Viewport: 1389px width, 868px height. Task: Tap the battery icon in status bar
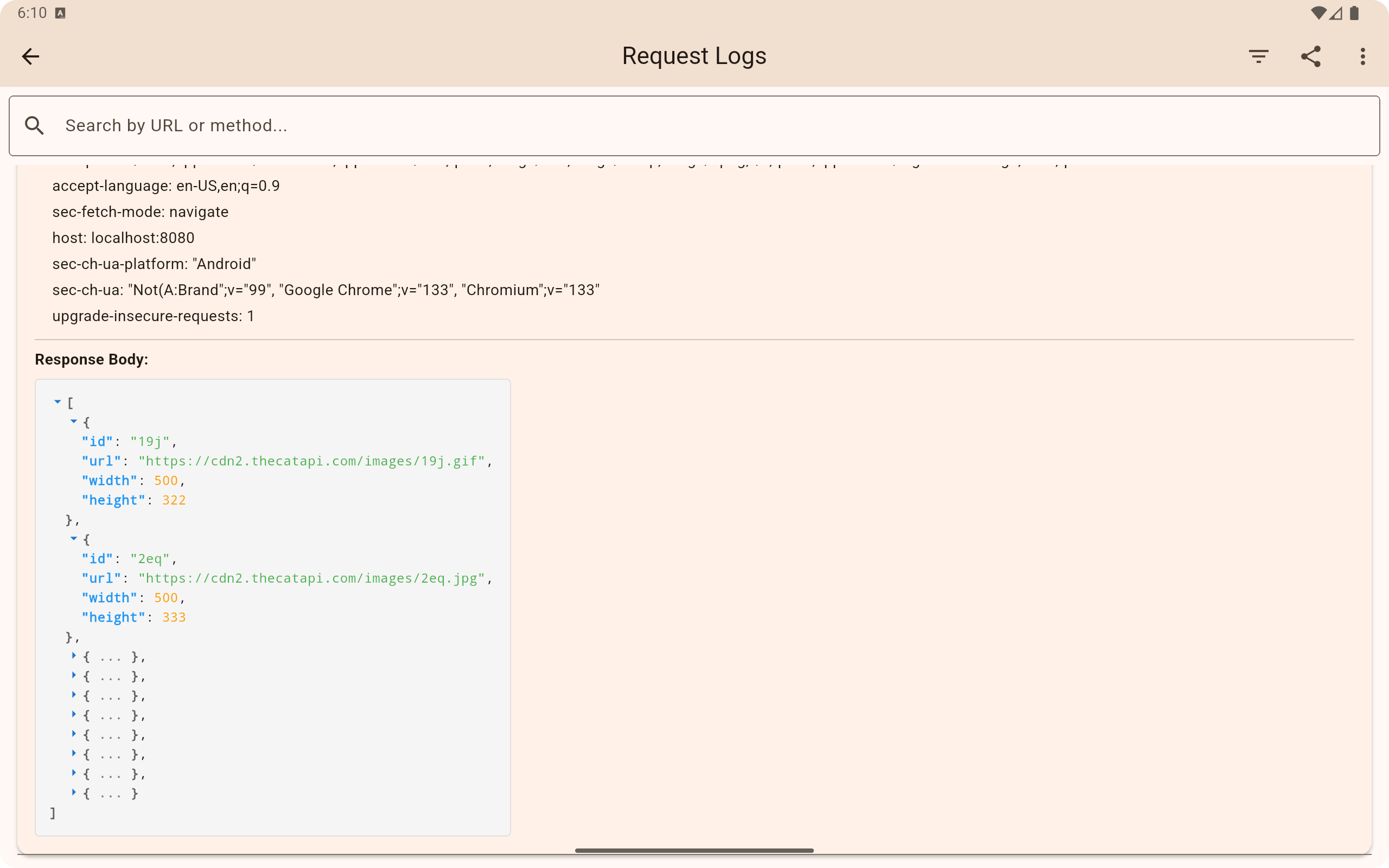[x=1354, y=12]
